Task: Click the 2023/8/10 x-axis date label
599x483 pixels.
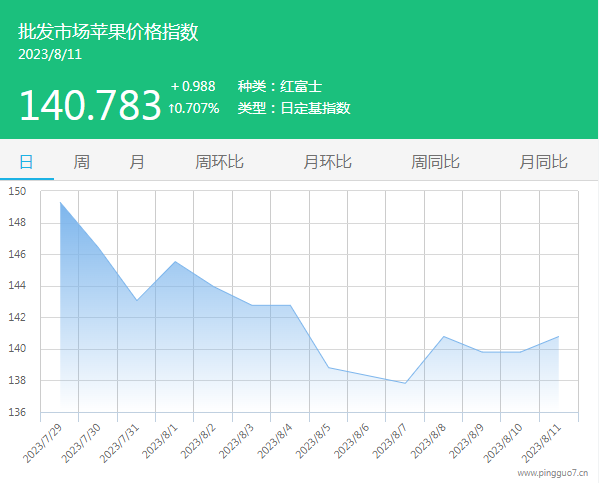Action: tap(503, 442)
